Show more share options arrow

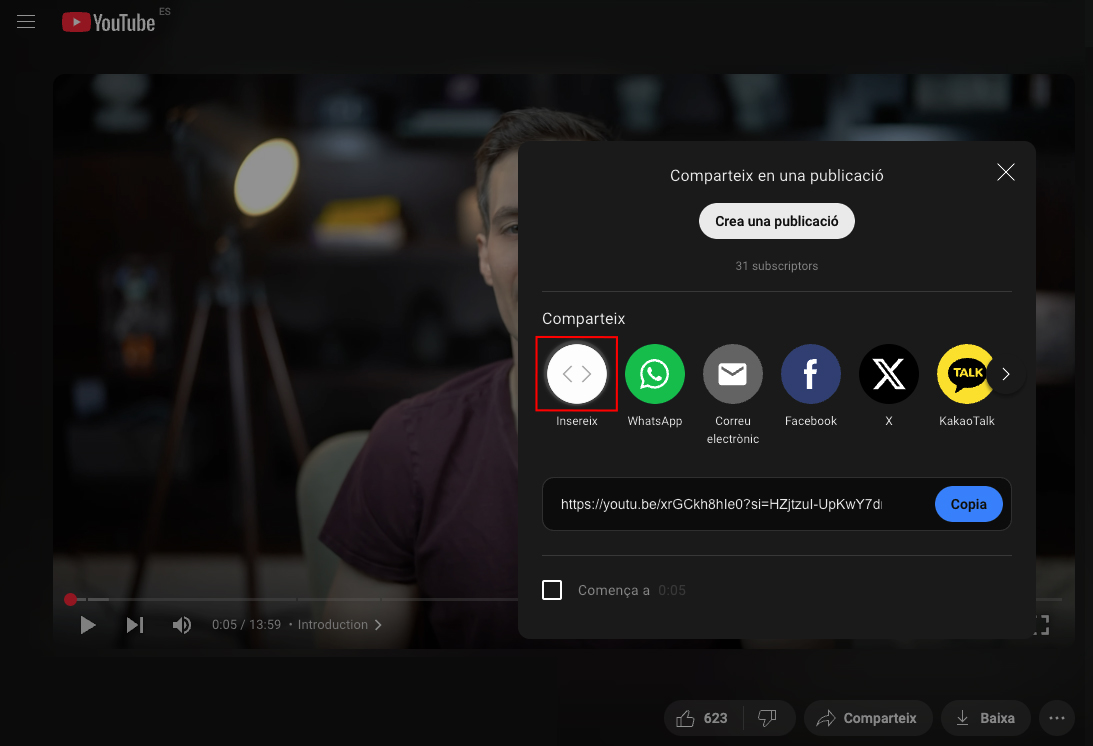click(1006, 374)
